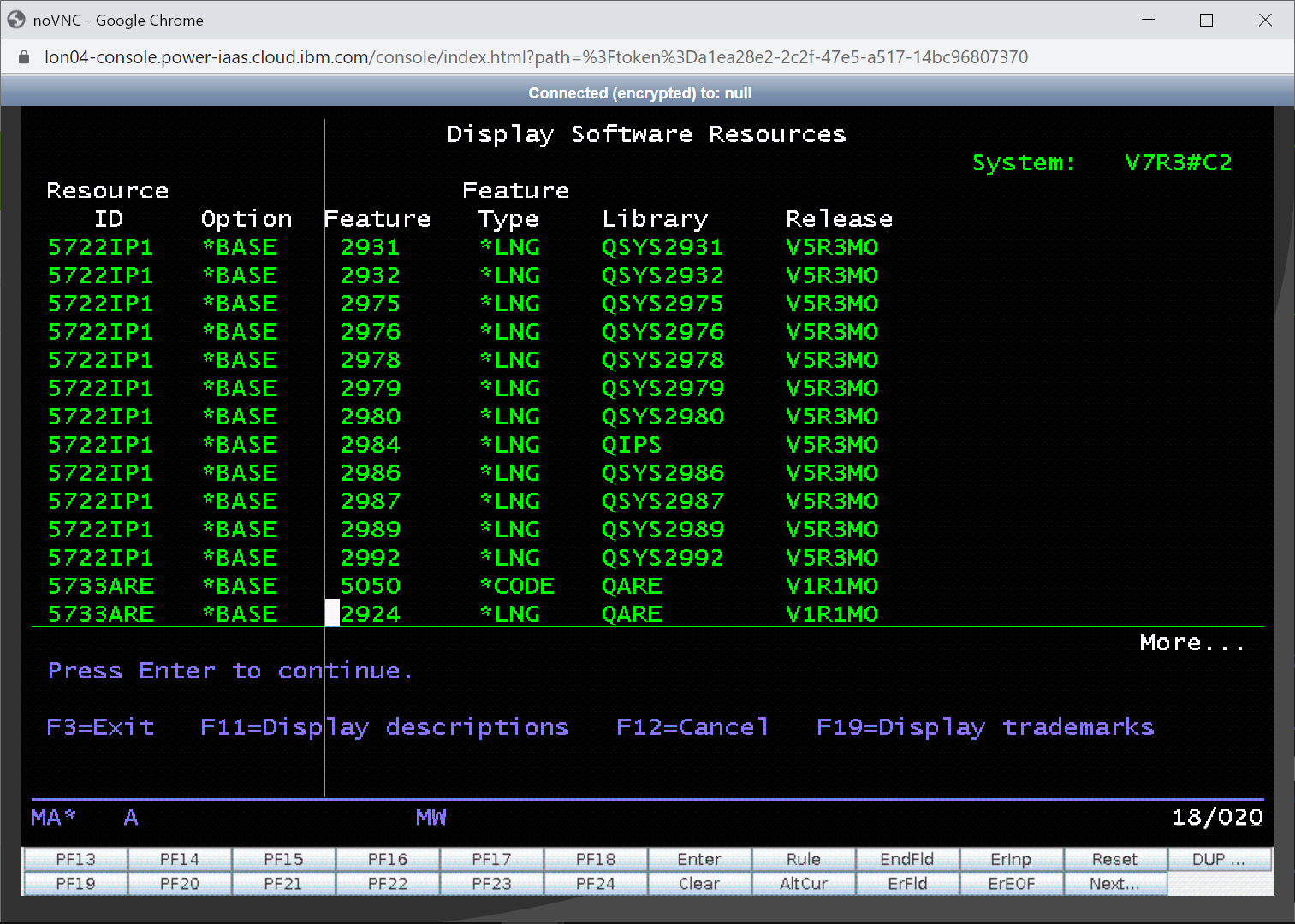Click the *CODE feature type cell
This screenshot has width=1295, height=924.
(x=517, y=586)
